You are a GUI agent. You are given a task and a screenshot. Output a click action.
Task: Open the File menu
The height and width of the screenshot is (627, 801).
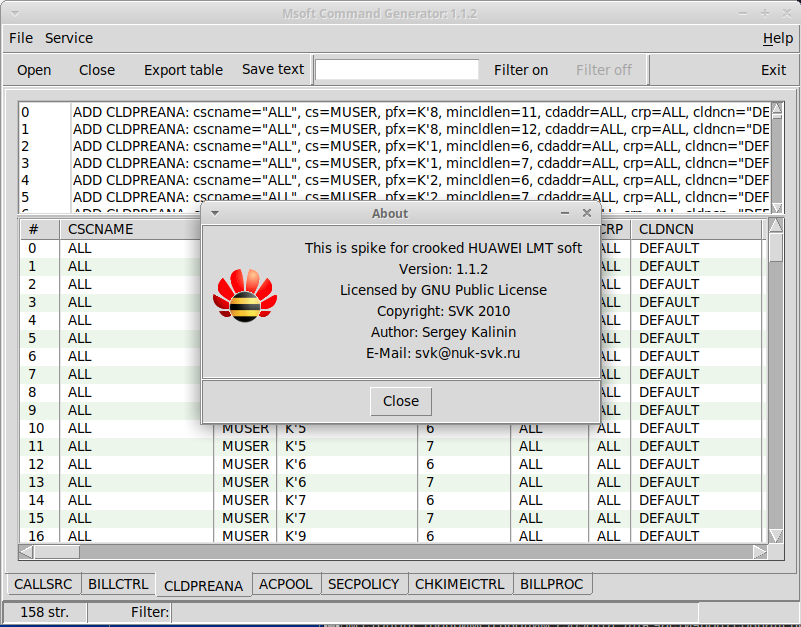pos(21,38)
